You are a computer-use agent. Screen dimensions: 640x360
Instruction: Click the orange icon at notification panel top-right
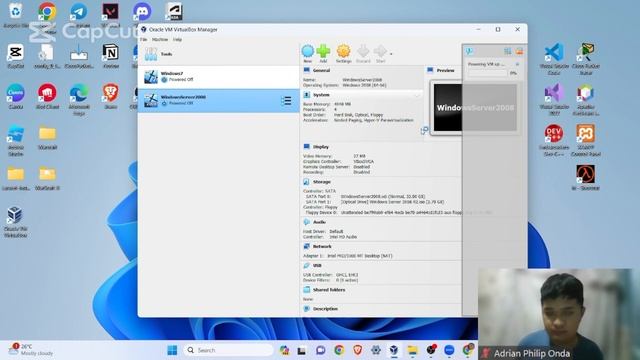519,51
